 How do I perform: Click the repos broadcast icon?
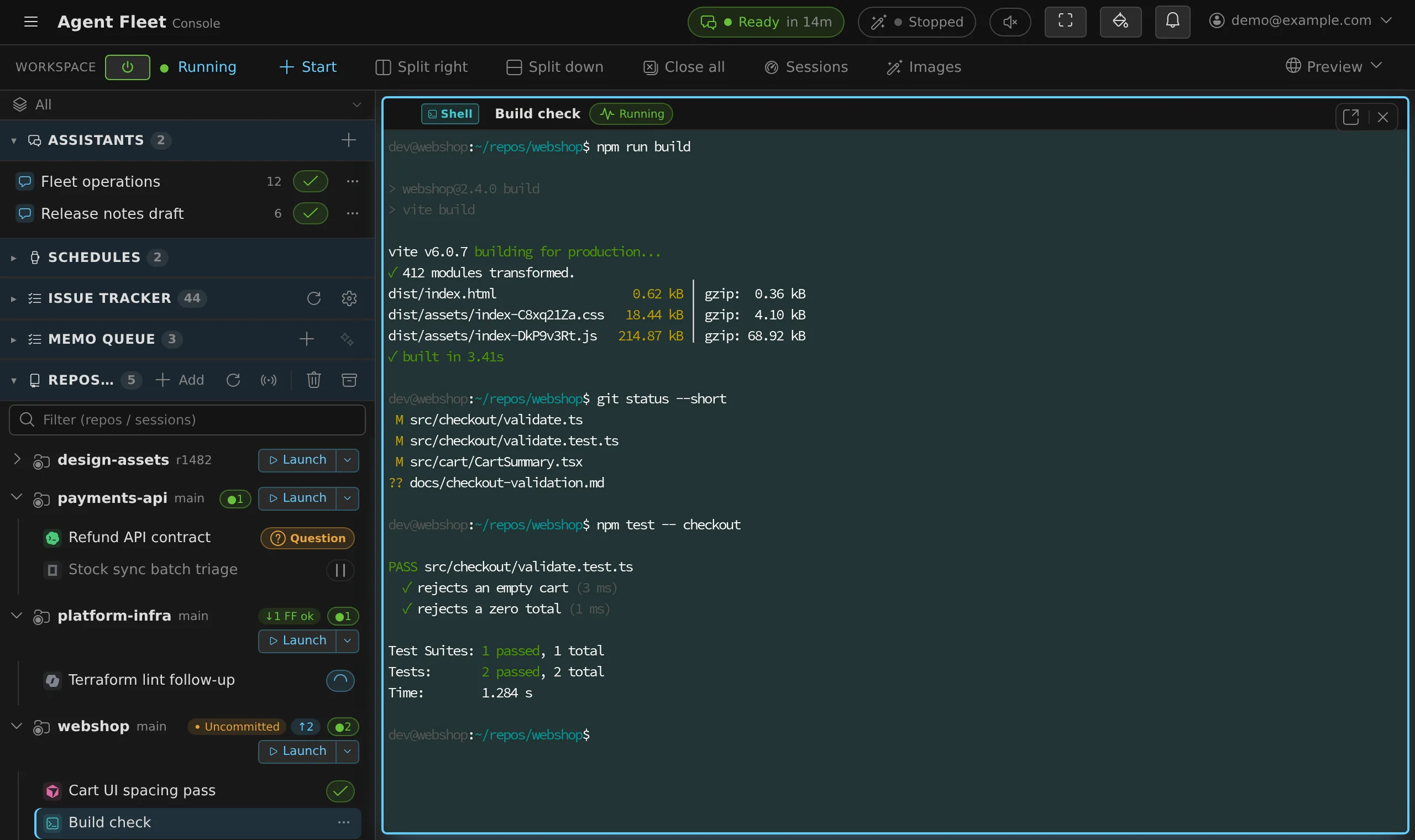click(x=268, y=380)
